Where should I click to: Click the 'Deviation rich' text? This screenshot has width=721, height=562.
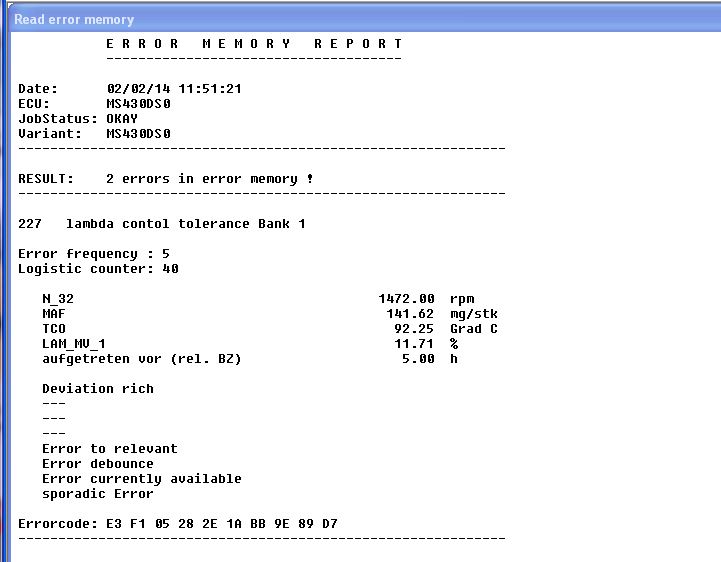pos(98,389)
